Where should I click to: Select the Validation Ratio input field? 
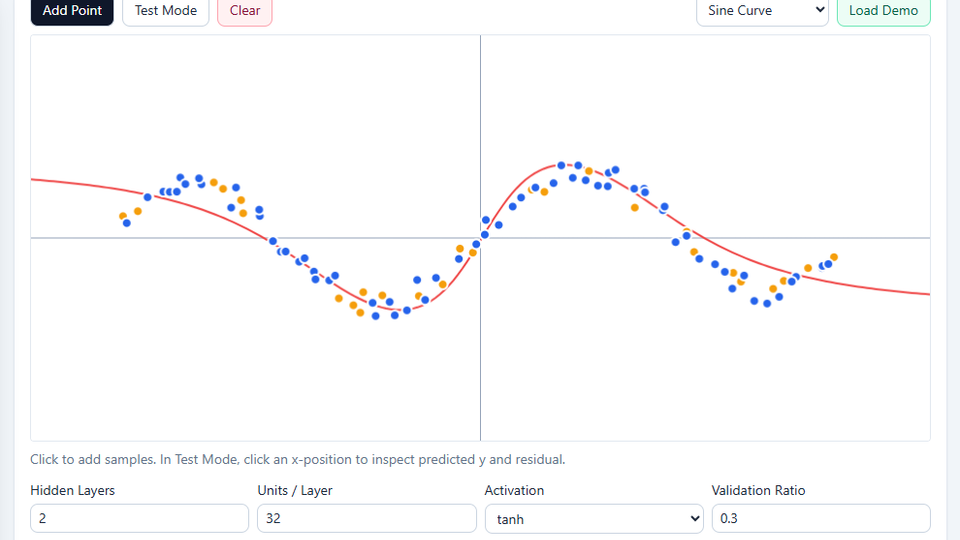click(x=820, y=518)
